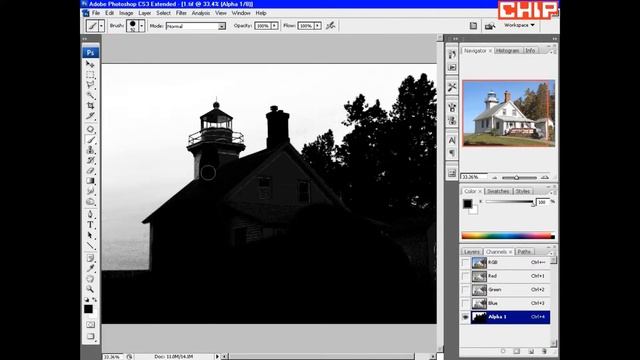640x360 pixels.
Task: Select the Clone Stamp tool
Action: pyautogui.click(x=90, y=150)
